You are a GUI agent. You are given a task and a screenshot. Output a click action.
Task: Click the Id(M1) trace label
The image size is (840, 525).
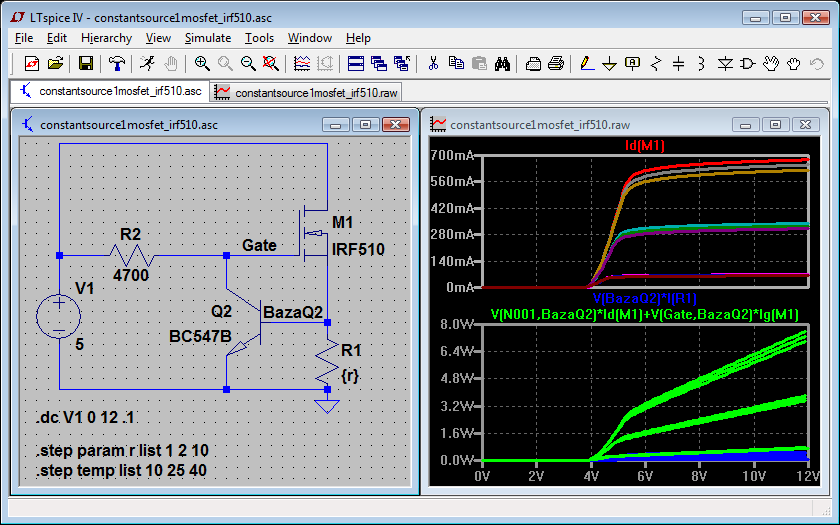644,145
